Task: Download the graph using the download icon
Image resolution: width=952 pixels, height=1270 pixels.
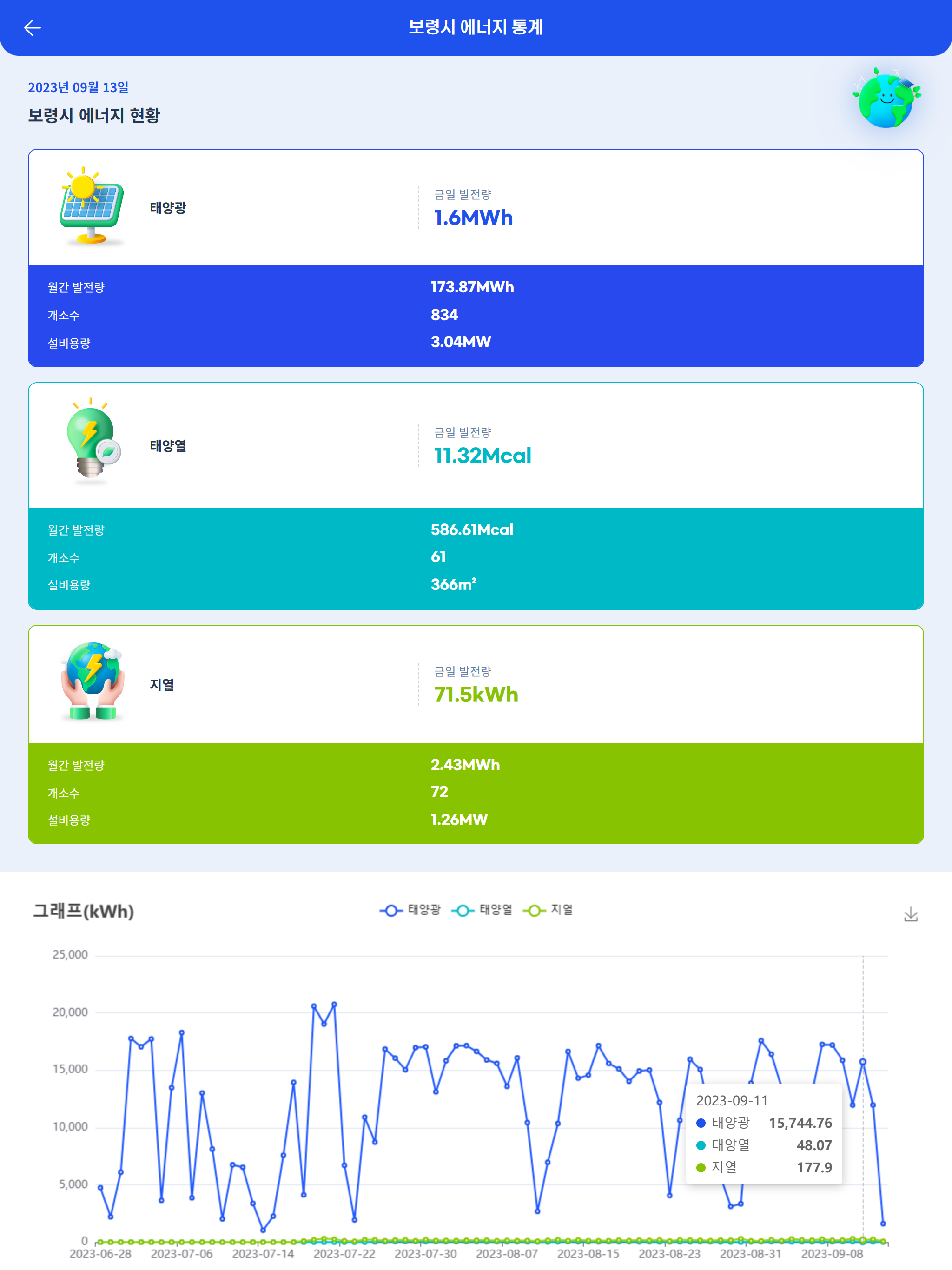Action: tap(911, 914)
